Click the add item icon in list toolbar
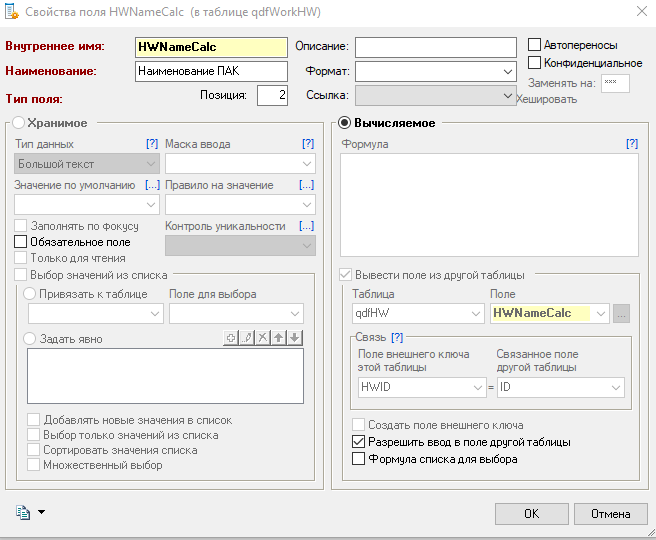The image size is (656, 540). 231,338
